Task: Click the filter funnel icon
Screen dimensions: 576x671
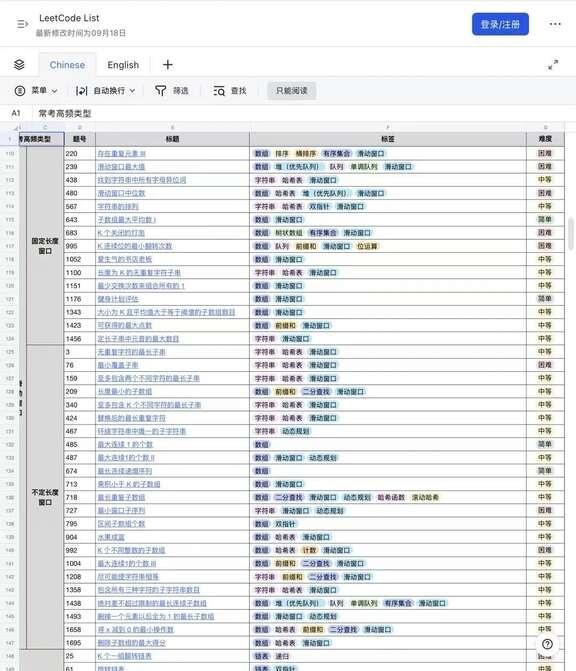Action: [x=160, y=91]
